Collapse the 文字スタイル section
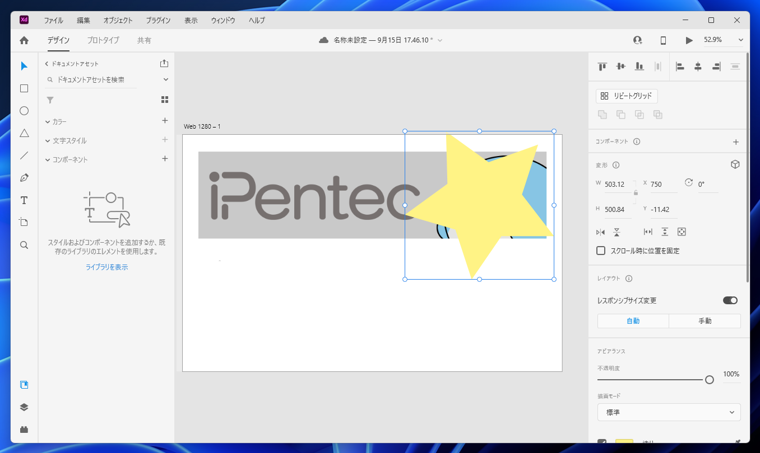The height and width of the screenshot is (453, 760). tap(48, 141)
